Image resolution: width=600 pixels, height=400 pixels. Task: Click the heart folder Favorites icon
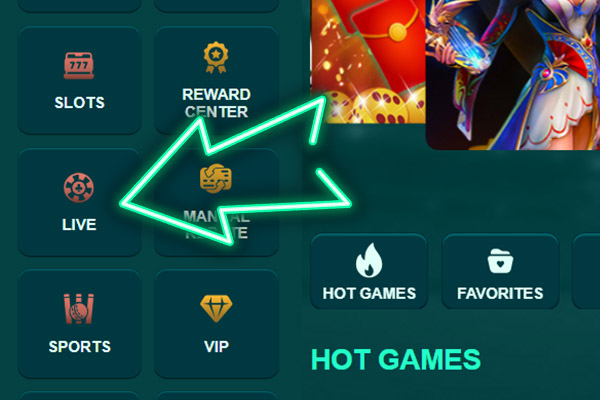[500, 261]
